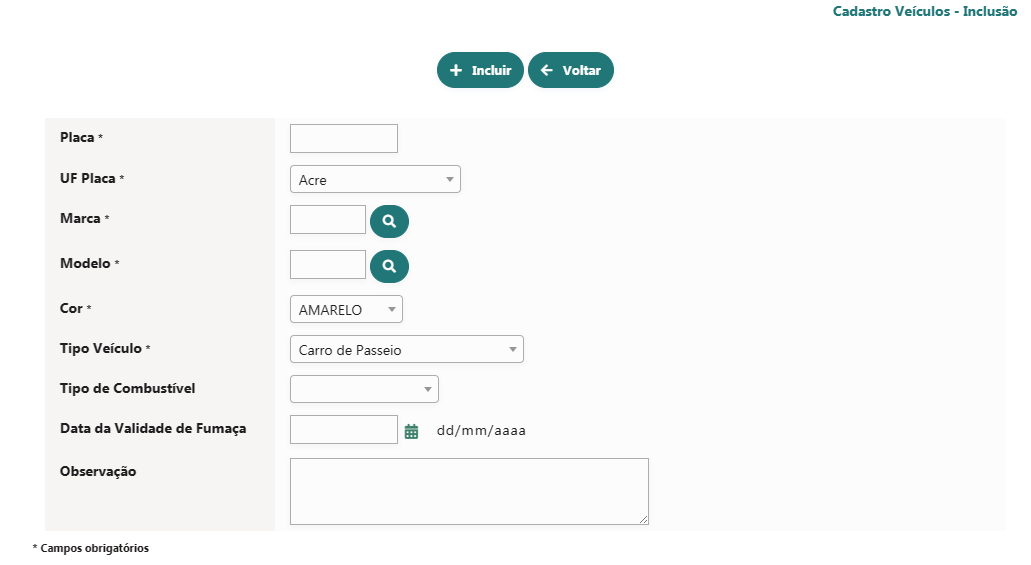The width and height of the screenshot is (1031, 565).
Task: Click the Voltar button
Action: point(571,70)
